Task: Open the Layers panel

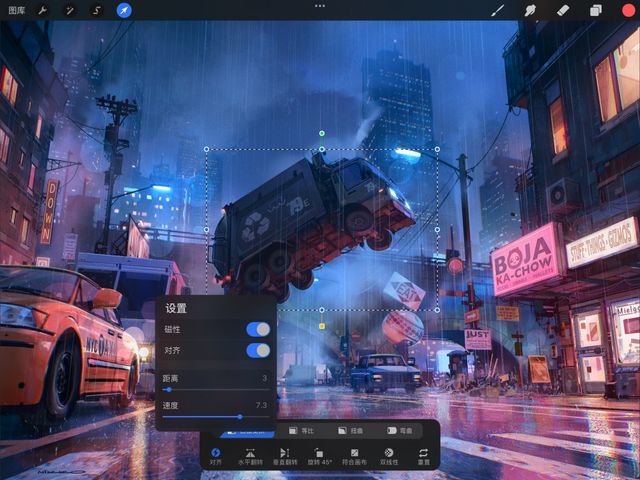Action: (x=596, y=10)
